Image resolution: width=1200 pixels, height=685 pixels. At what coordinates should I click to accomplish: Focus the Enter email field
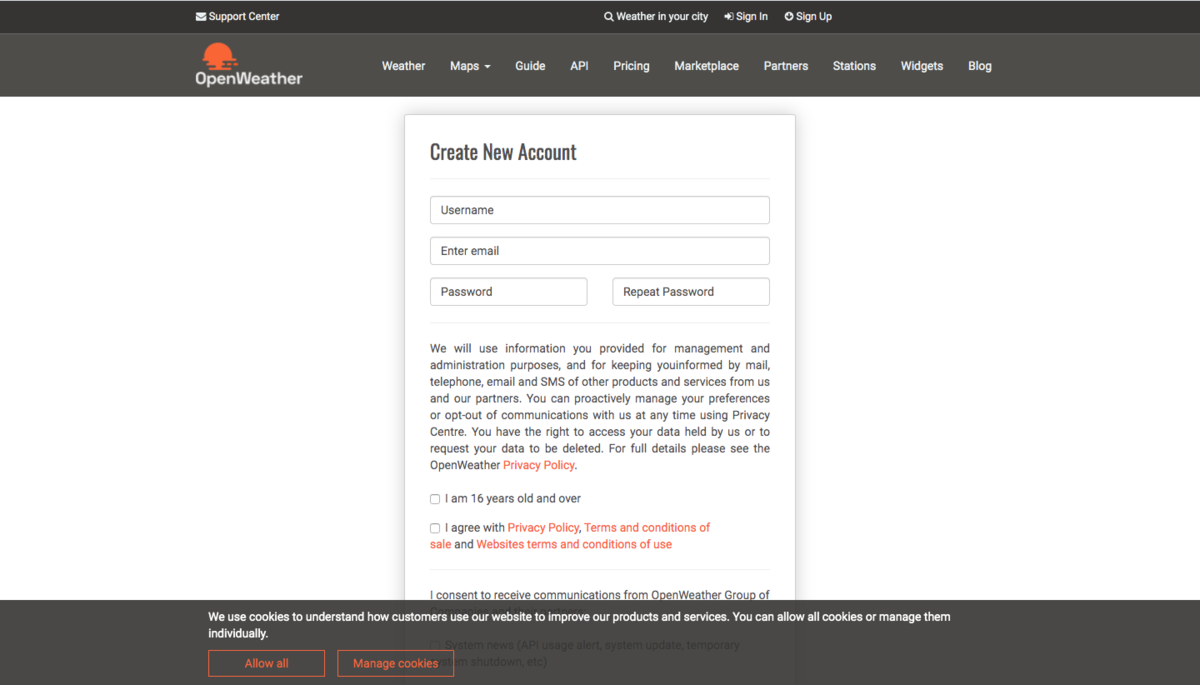point(600,251)
